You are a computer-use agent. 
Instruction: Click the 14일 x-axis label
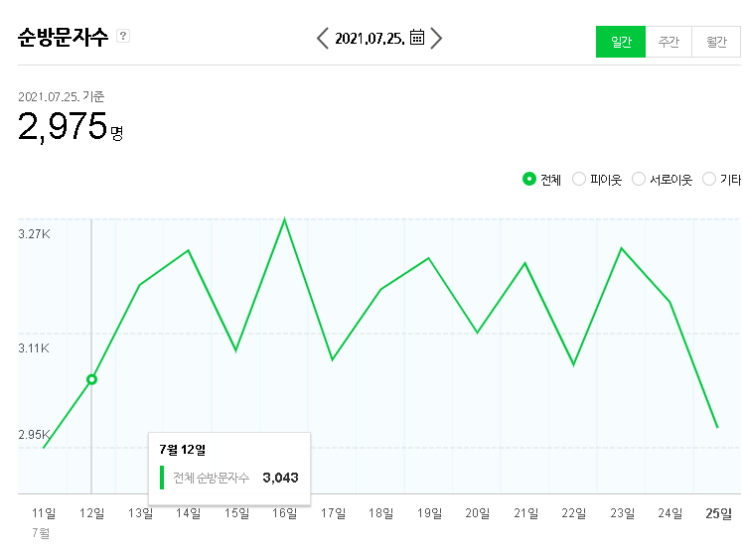click(x=188, y=513)
